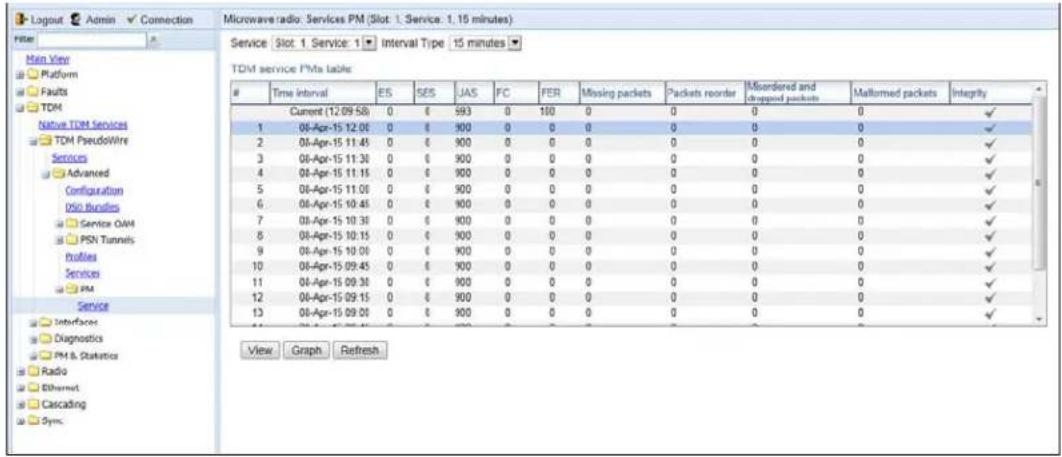The height and width of the screenshot is (457, 1062).
Task: Click UAS value 593 in Current row
Action: [x=463, y=114]
